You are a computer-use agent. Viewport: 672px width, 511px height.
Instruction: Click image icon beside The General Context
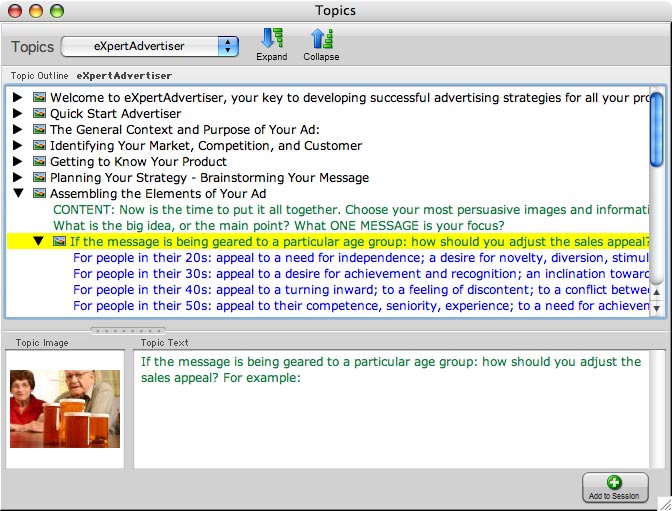click(x=39, y=129)
